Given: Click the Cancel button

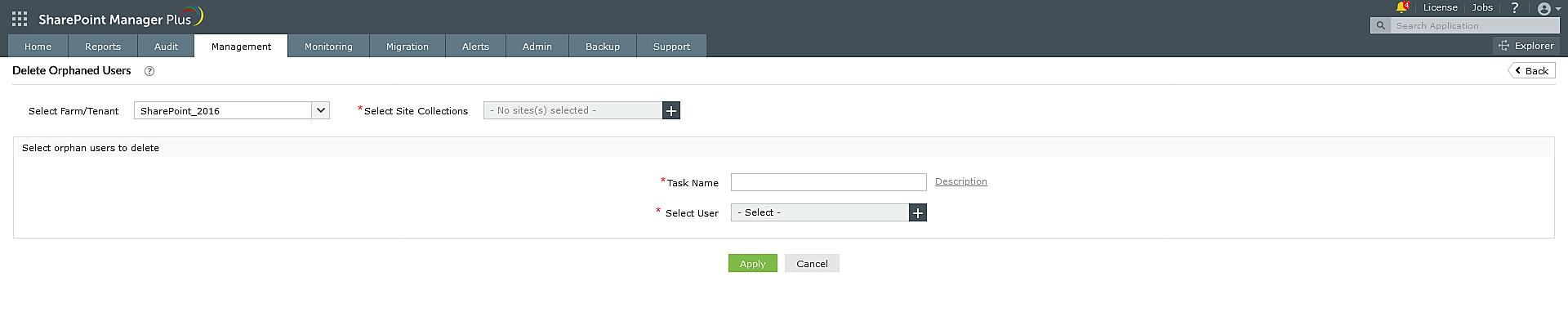Looking at the screenshot, I should pyautogui.click(x=812, y=263).
